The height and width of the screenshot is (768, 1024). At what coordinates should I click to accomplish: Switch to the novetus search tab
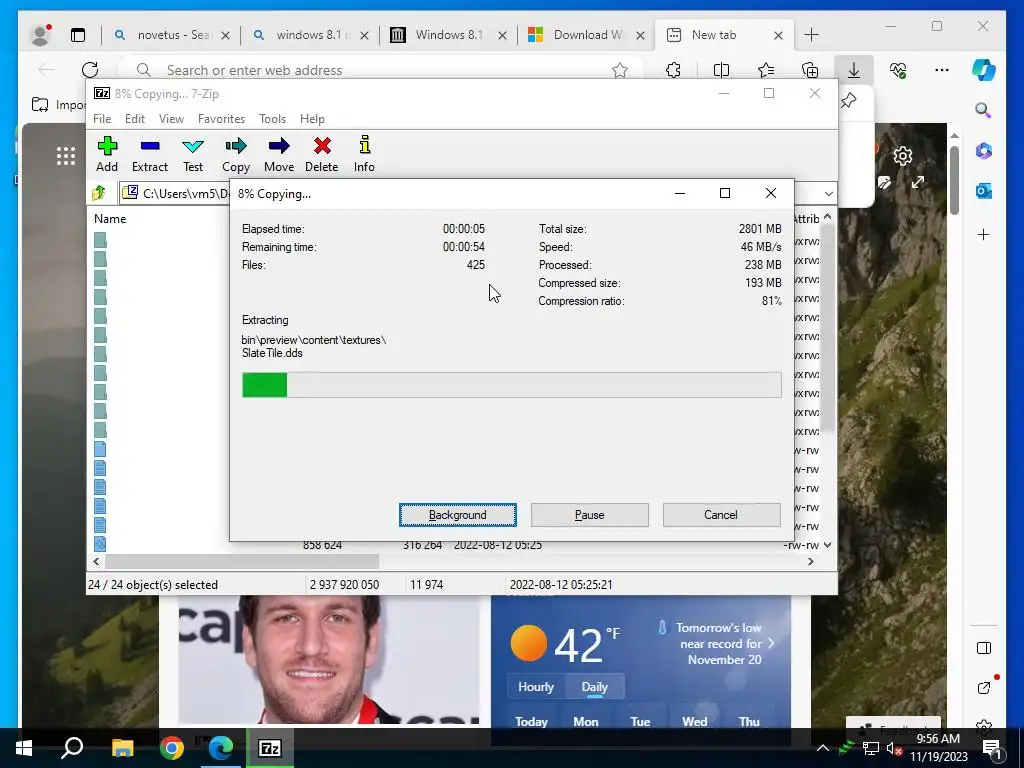tap(171, 35)
